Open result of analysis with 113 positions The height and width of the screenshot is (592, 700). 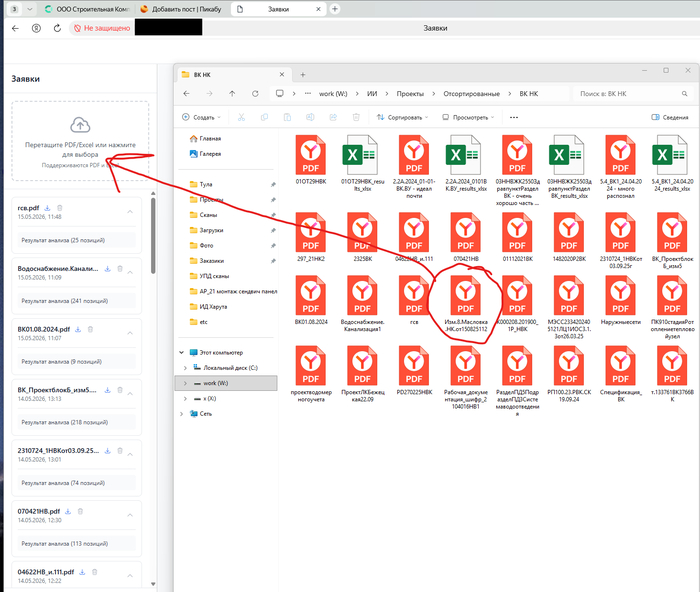point(76,544)
